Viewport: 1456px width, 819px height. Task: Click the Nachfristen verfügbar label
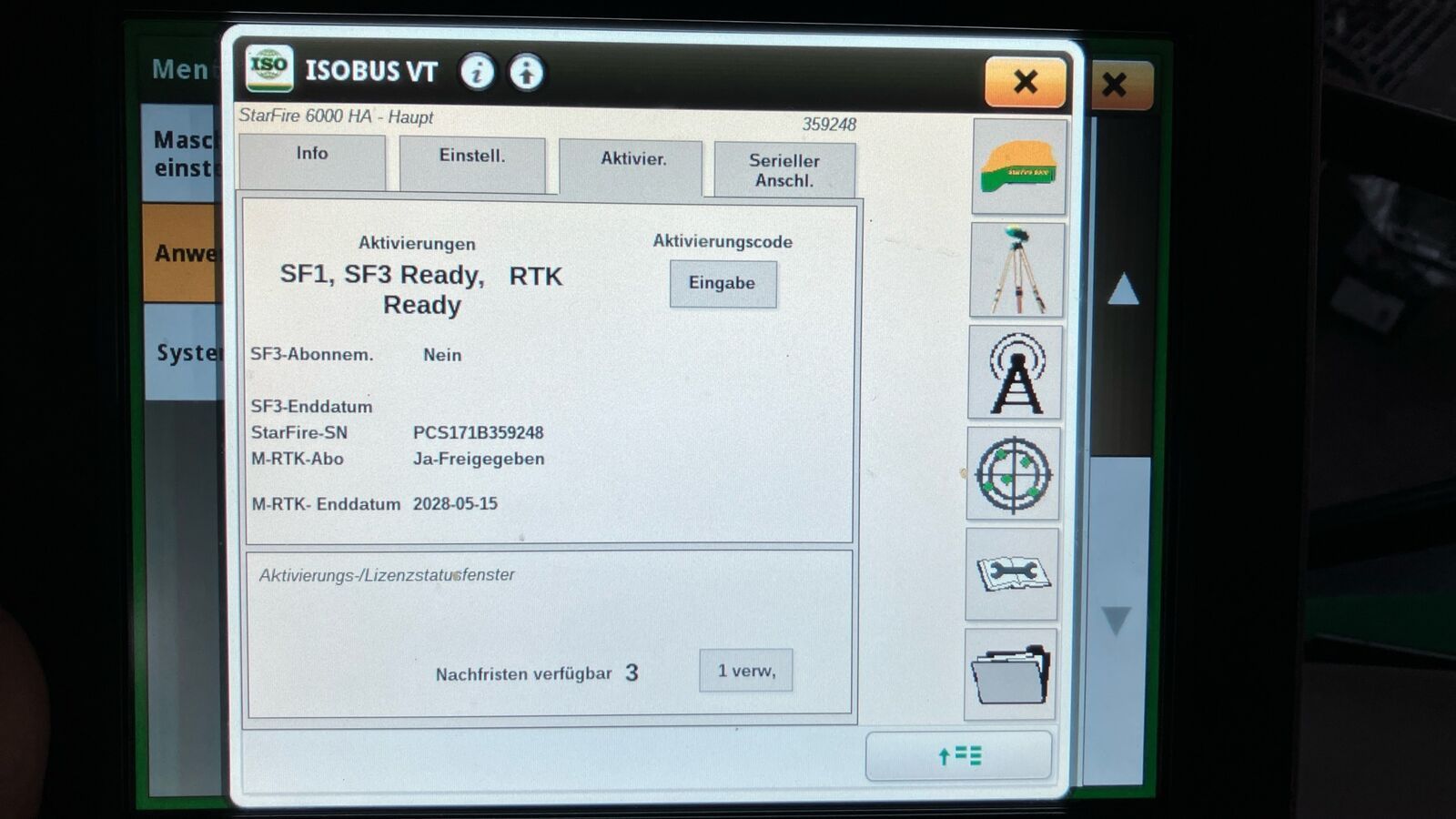523,674
